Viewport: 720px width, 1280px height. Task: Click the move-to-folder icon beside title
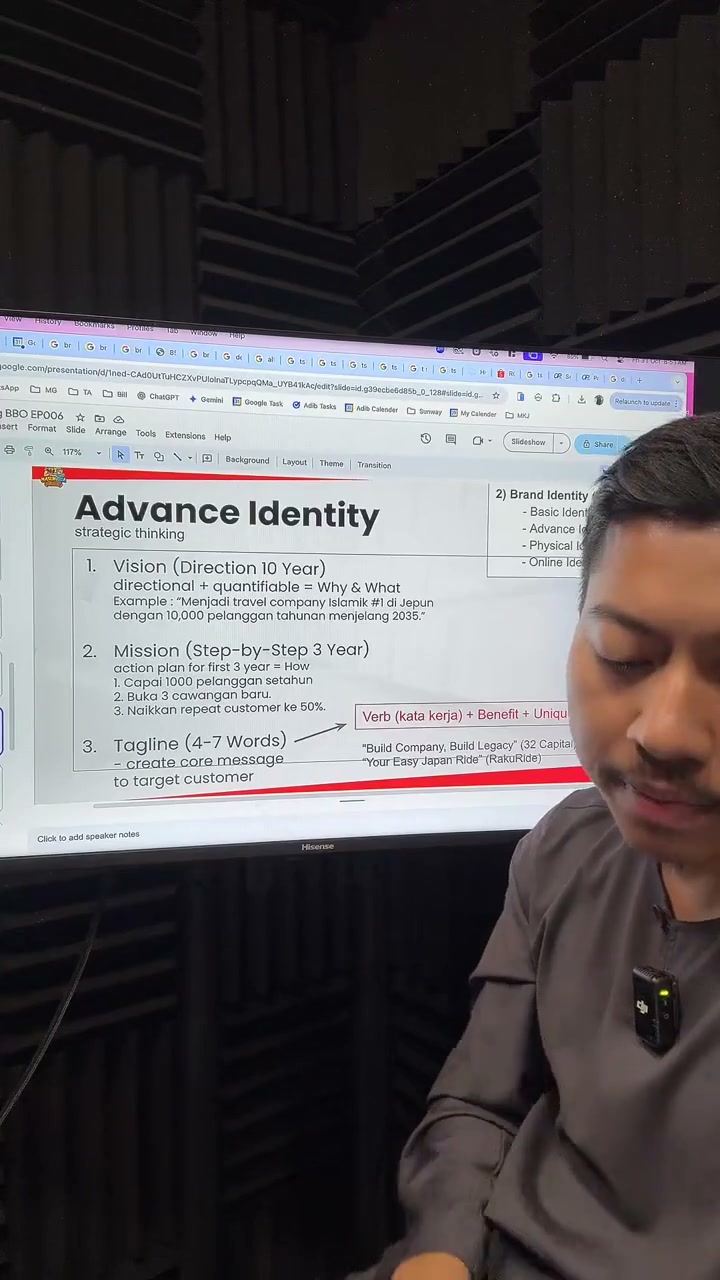(x=99, y=418)
